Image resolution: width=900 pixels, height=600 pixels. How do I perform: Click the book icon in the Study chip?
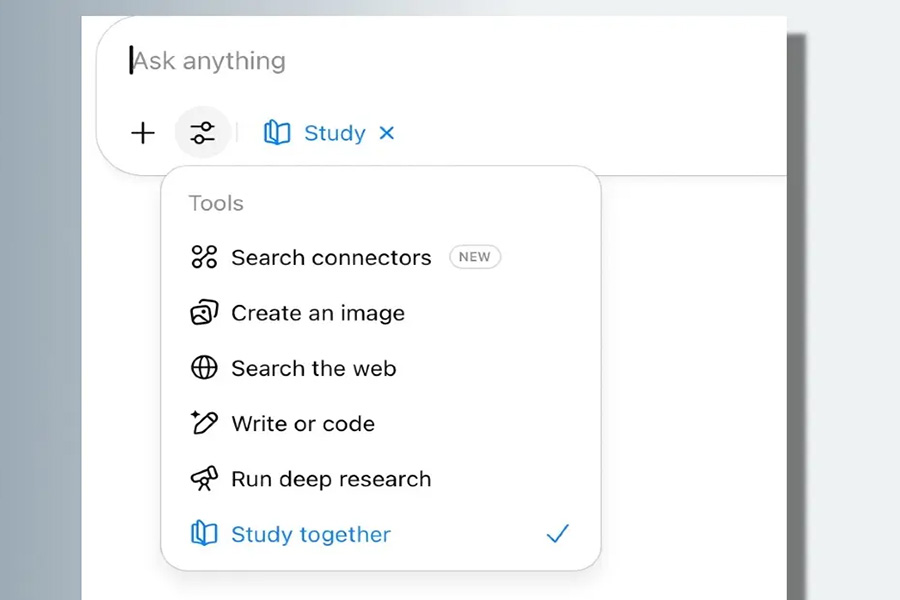[x=277, y=133]
